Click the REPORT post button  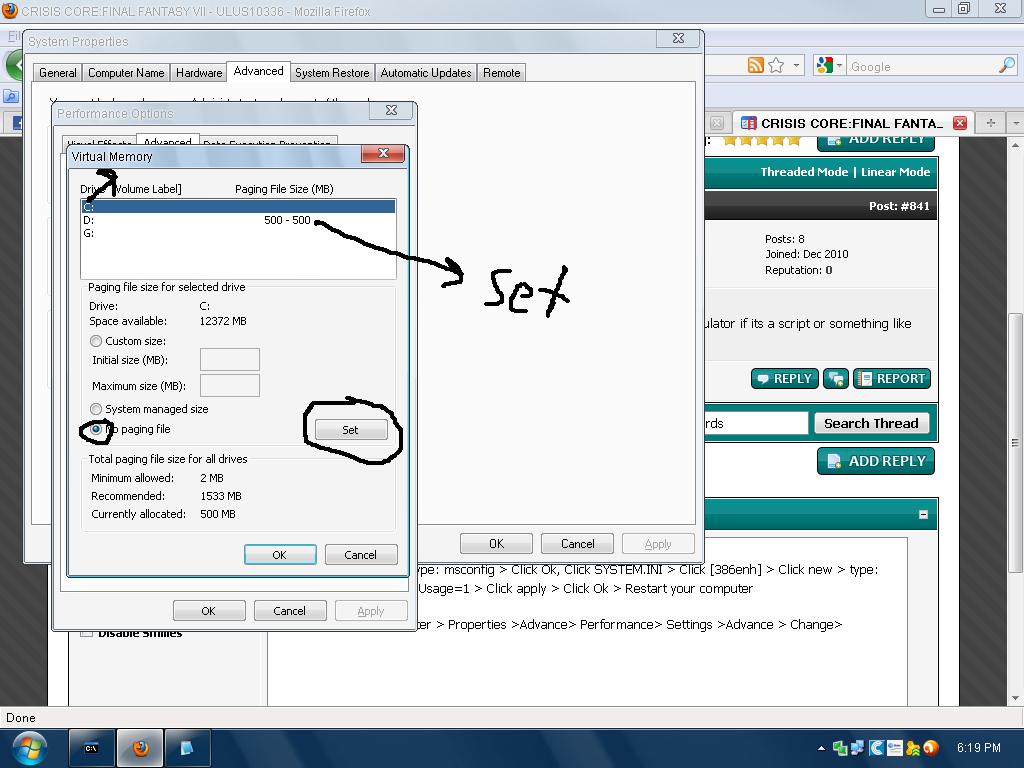point(891,378)
